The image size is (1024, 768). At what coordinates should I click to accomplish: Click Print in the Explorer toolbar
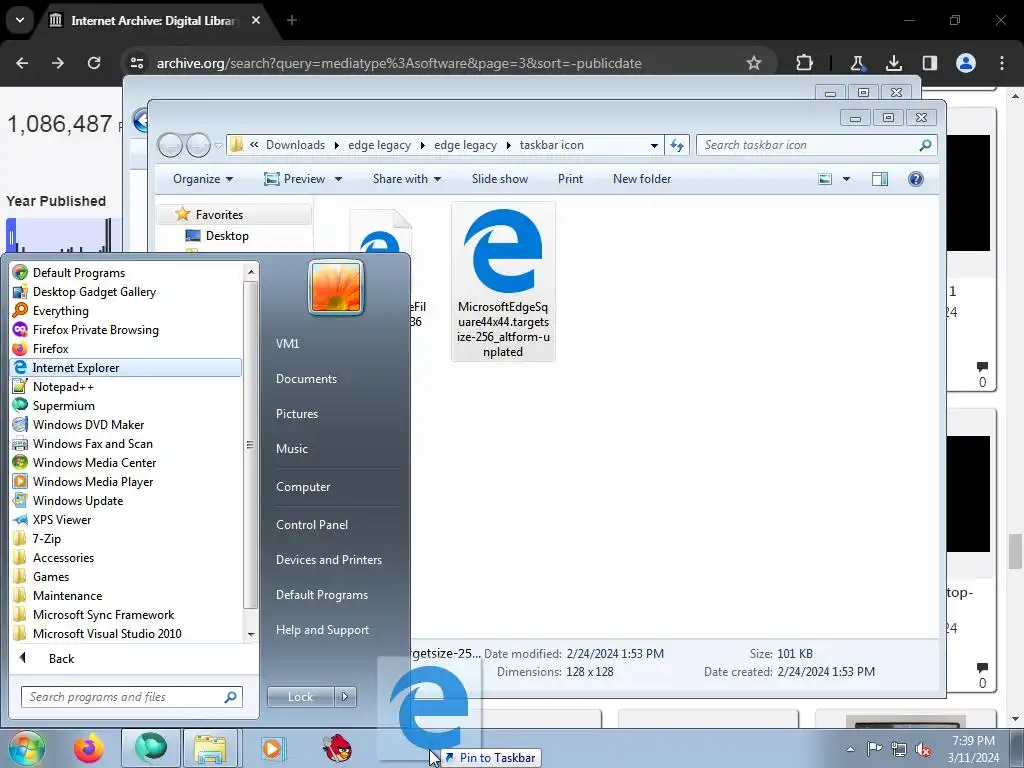(570, 179)
